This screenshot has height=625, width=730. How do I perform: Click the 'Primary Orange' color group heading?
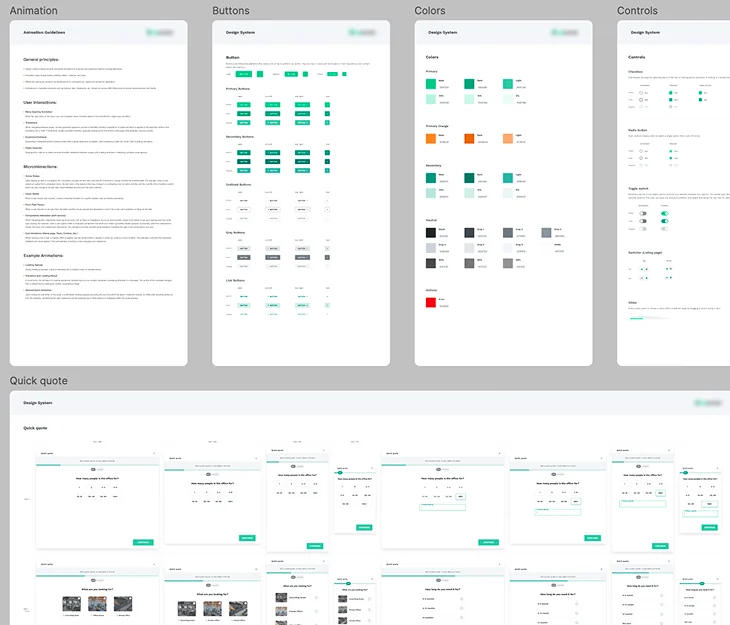pos(437,126)
